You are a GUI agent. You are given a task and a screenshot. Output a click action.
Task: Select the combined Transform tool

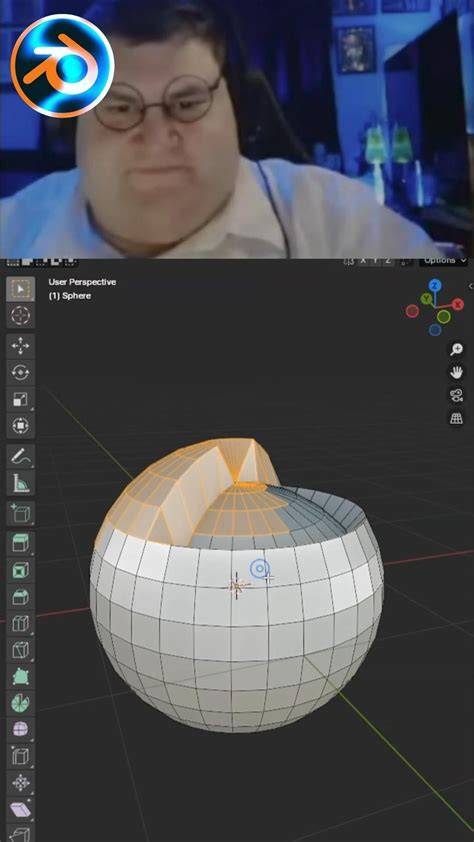(20, 426)
